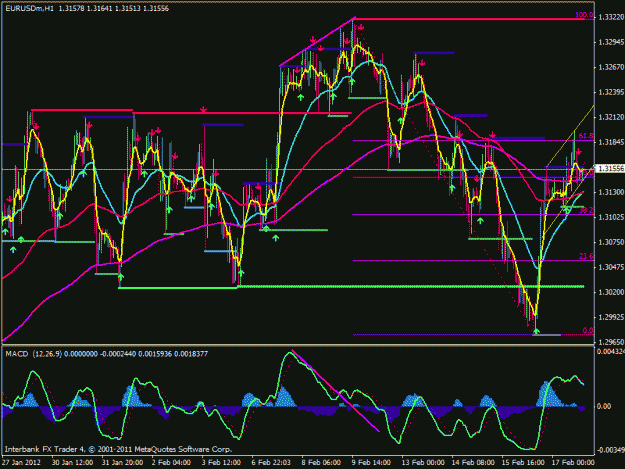Click the 1.32120 price axis label
625x469 pixels.
pos(611,118)
